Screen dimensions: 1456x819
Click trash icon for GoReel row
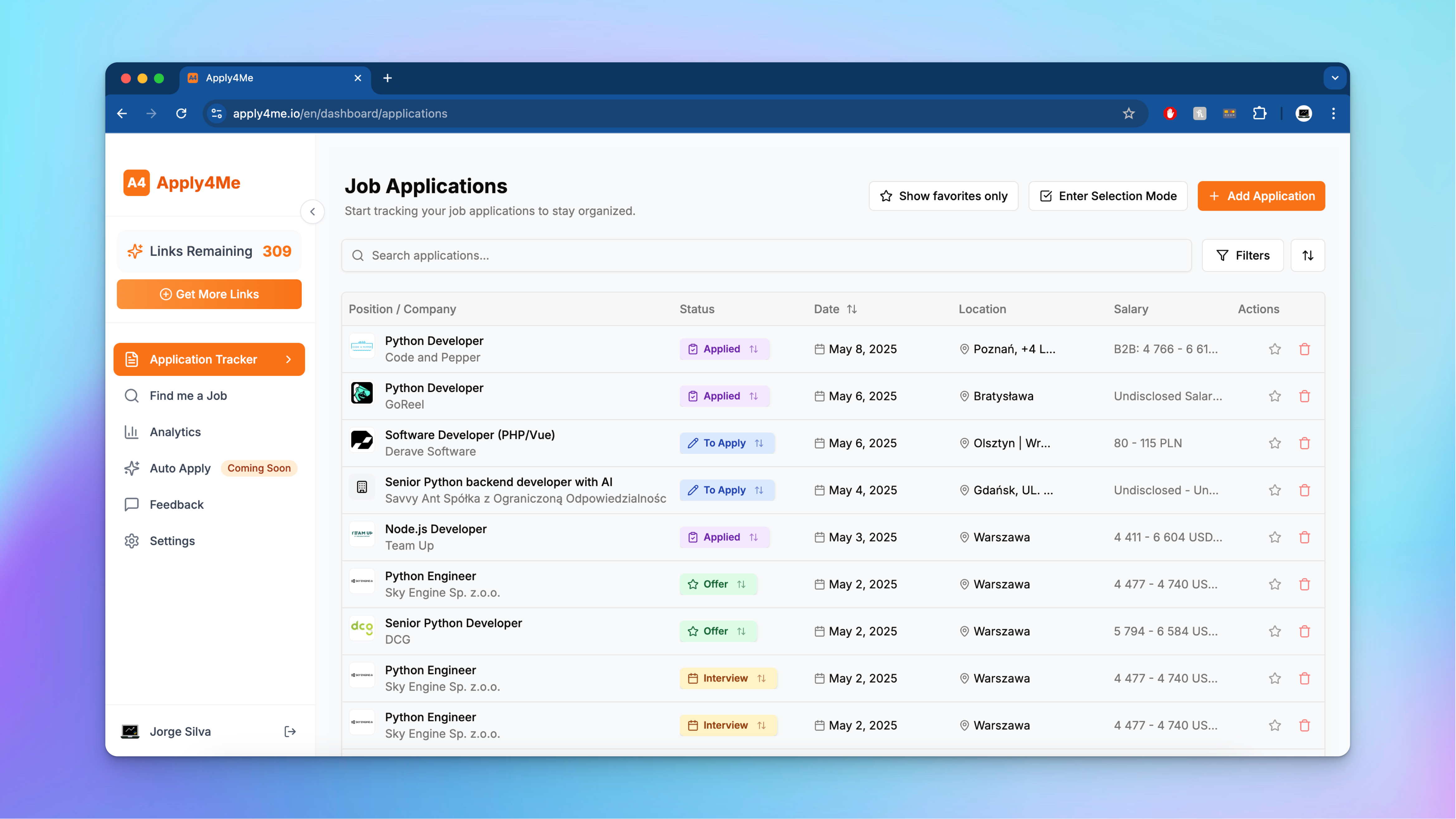1304,396
